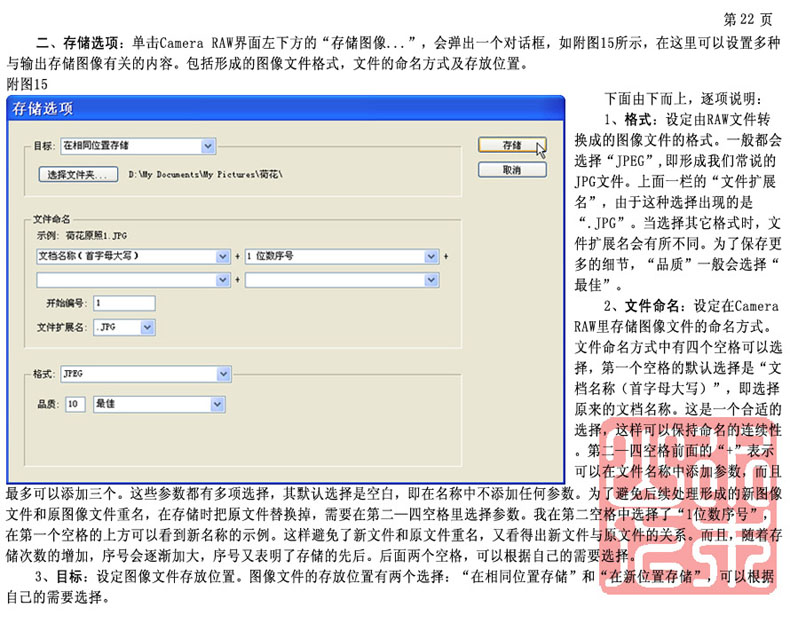The image size is (790, 639).
Task: Click the 文件命名 group label
Action: [51, 219]
